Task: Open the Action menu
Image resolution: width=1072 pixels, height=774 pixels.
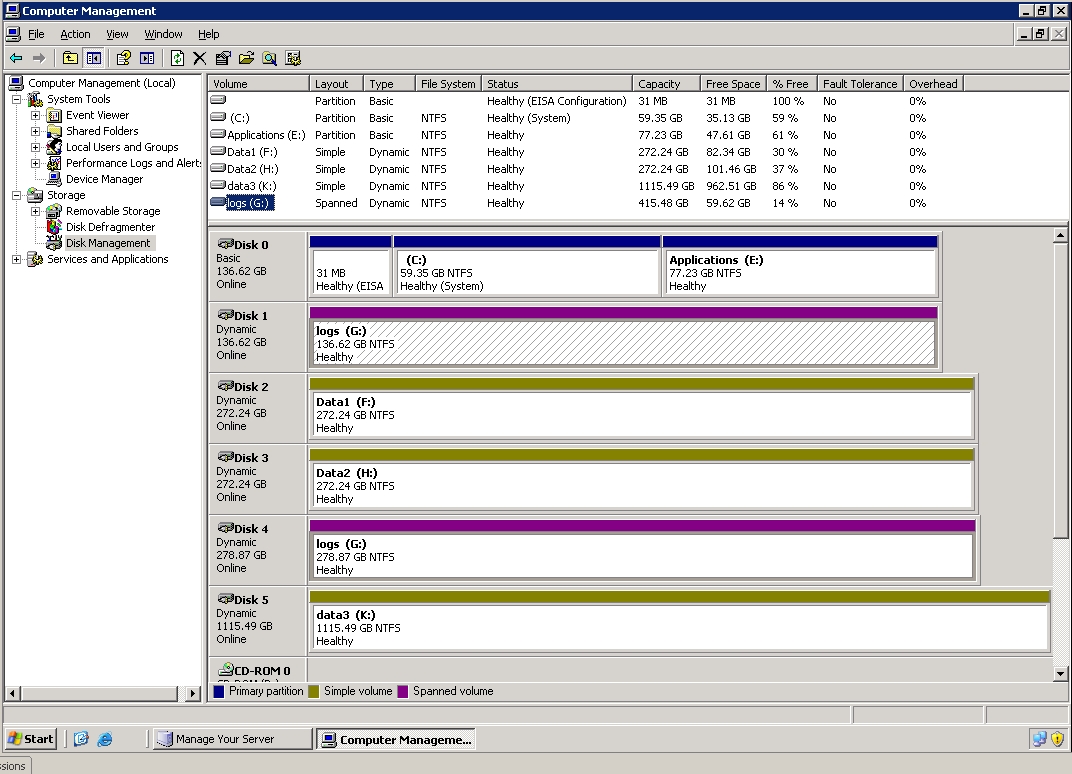Action: [x=75, y=34]
